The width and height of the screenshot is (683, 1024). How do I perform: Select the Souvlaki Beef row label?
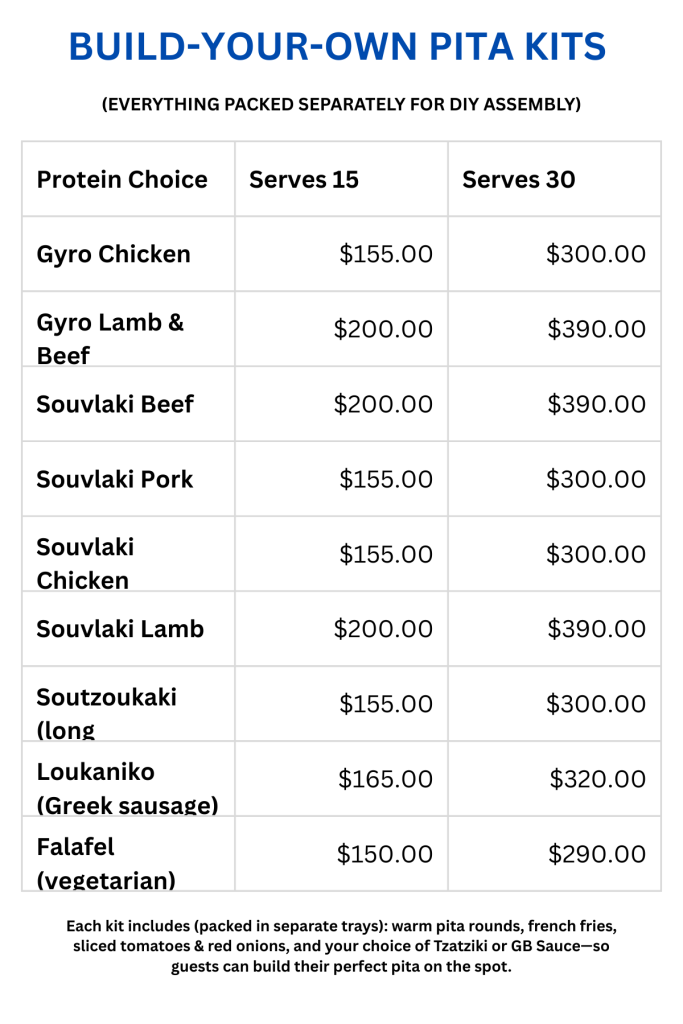[x=115, y=404]
